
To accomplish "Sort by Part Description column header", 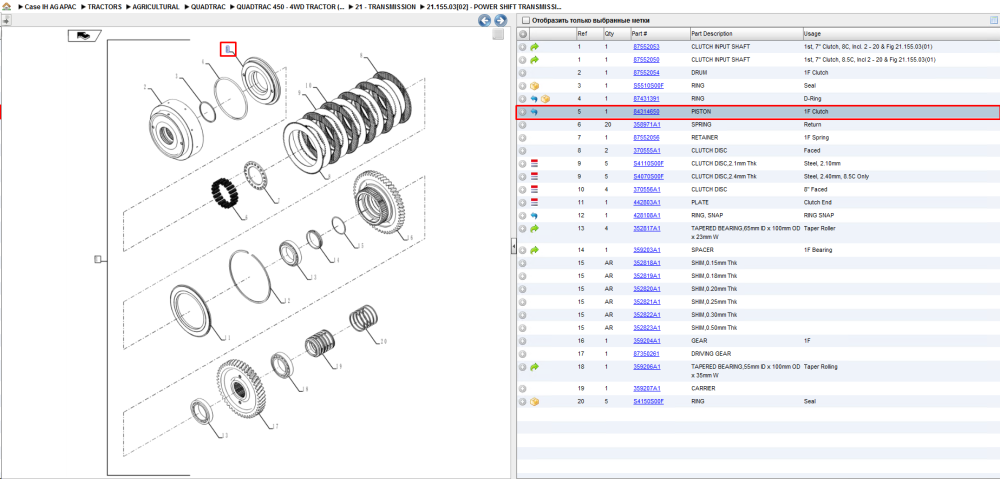I will tap(746, 34).
